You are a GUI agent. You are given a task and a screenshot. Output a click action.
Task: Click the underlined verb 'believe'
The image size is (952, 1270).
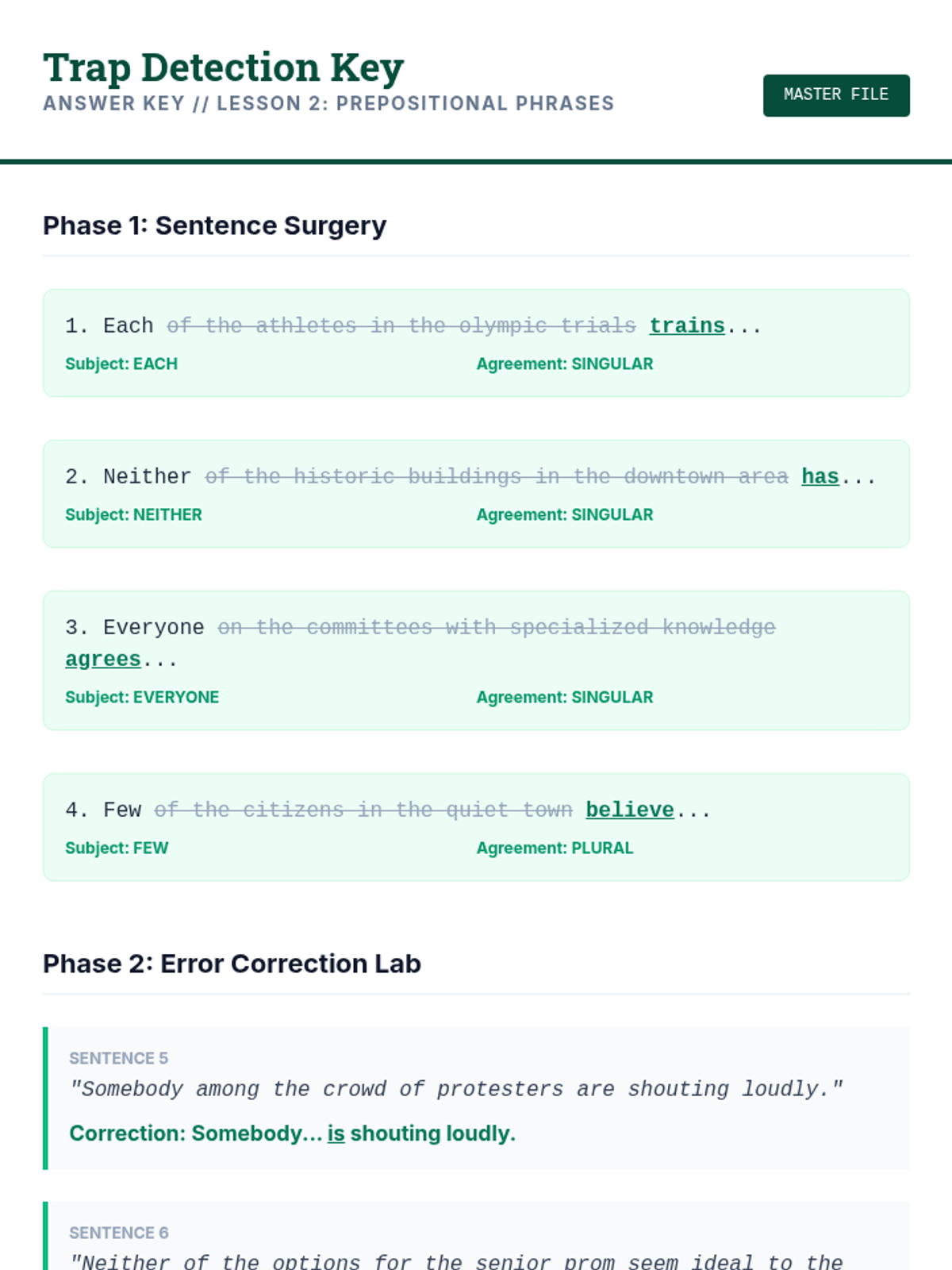coord(630,810)
